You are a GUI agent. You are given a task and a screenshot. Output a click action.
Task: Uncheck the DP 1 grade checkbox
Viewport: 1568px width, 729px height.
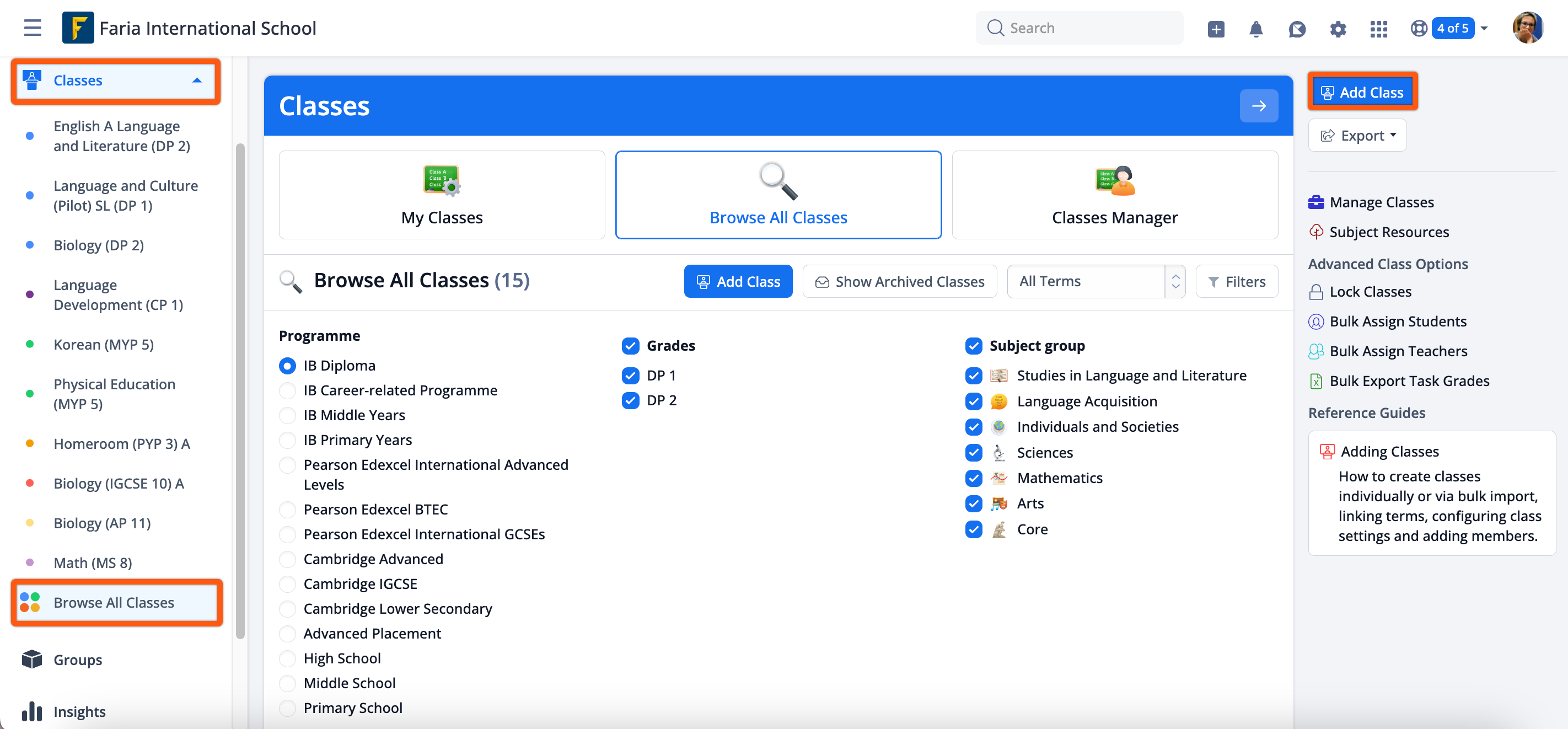coord(630,376)
